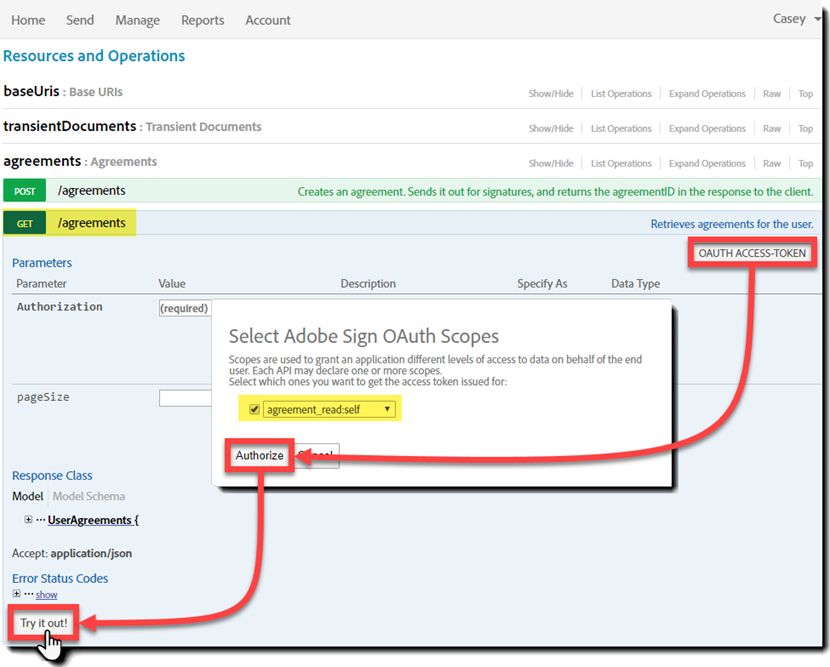Image resolution: width=830 pixels, height=667 pixels.
Task: Open the agreement_read:self scope dropdown
Action: click(329, 409)
